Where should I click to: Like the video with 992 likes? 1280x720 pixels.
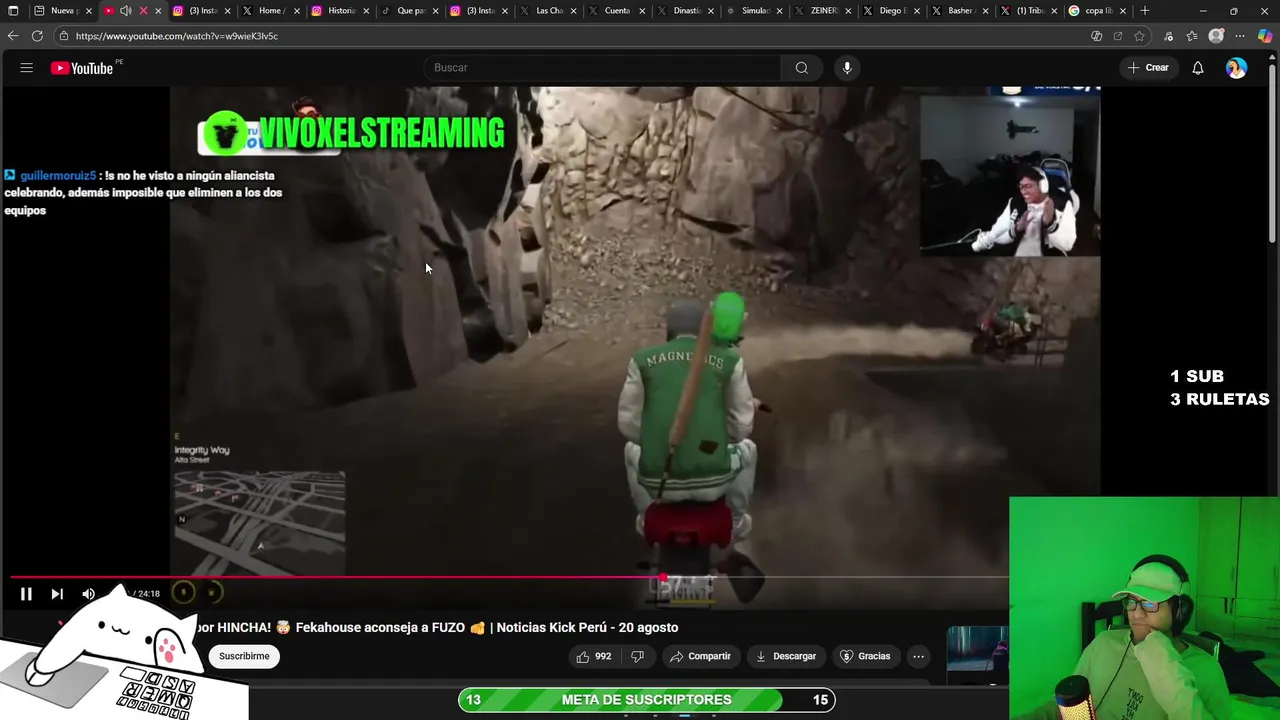tap(592, 656)
